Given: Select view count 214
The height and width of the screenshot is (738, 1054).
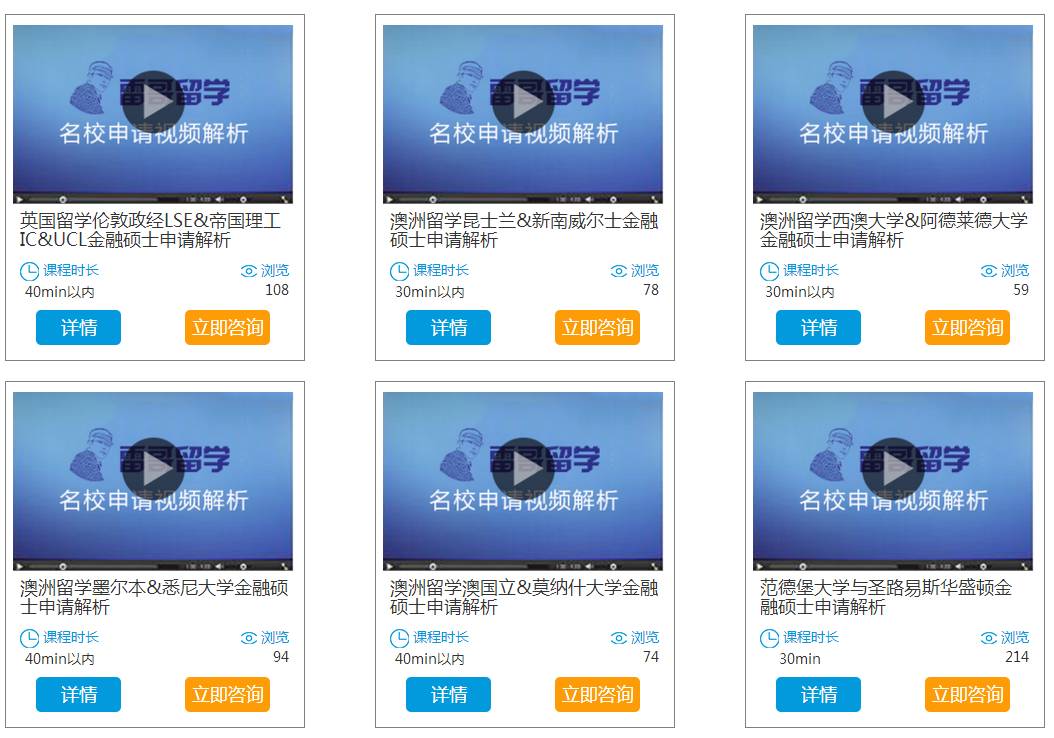Looking at the screenshot, I should point(1017,657).
